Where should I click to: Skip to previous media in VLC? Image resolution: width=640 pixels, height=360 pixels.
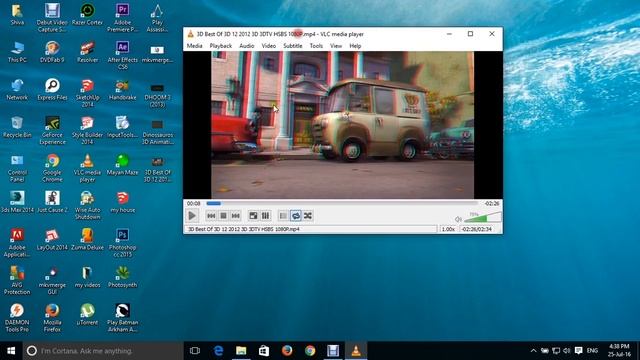coord(211,216)
